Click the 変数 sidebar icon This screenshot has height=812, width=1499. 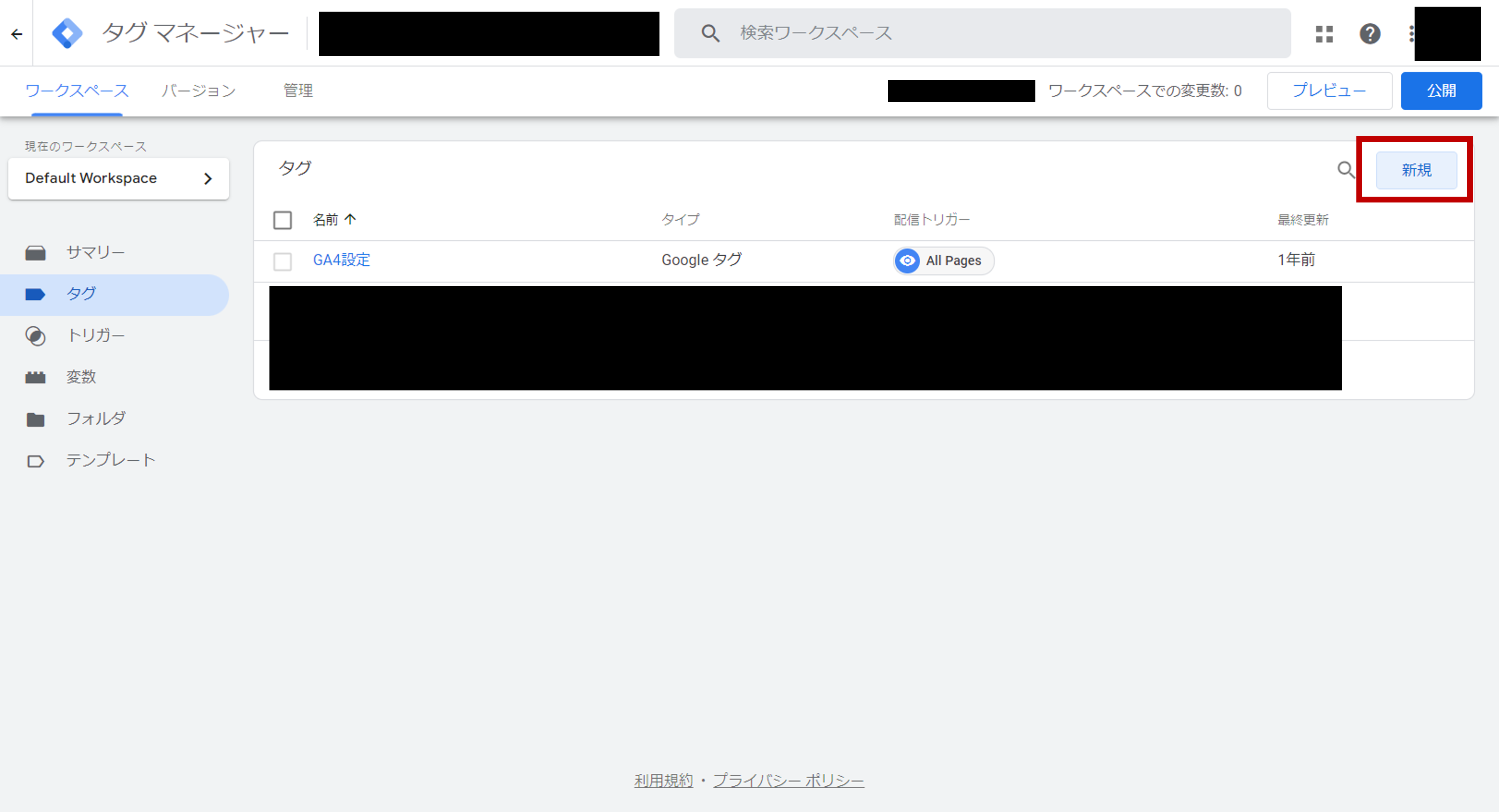pyautogui.click(x=35, y=378)
